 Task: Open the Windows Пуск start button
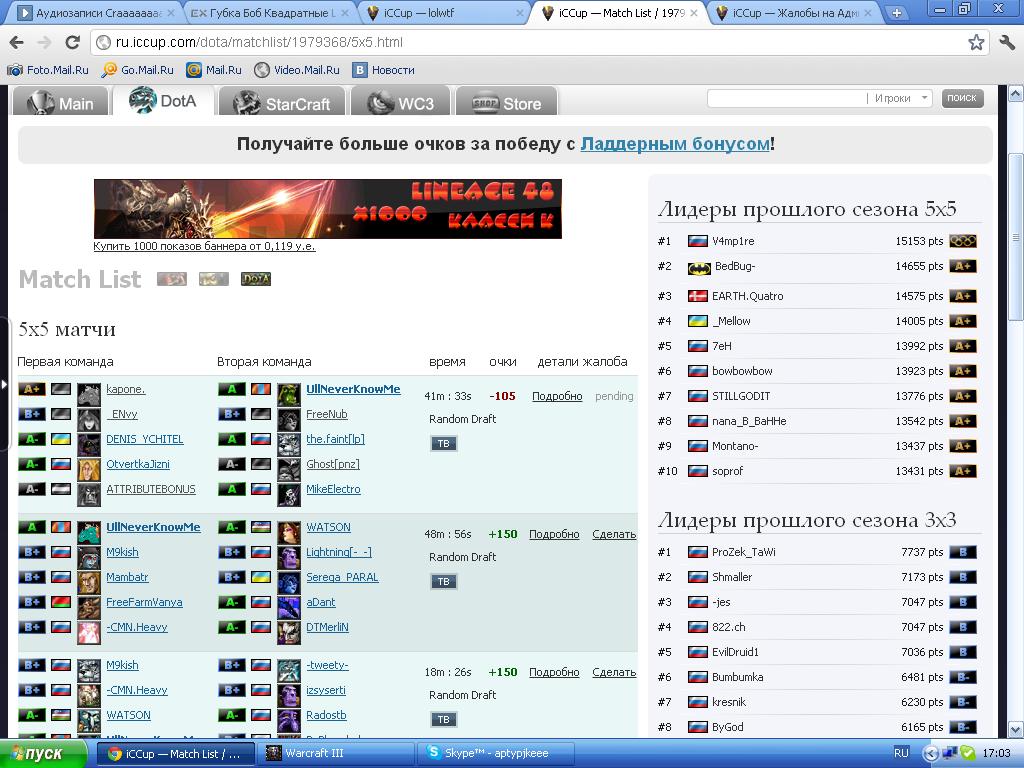coord(43,754)
